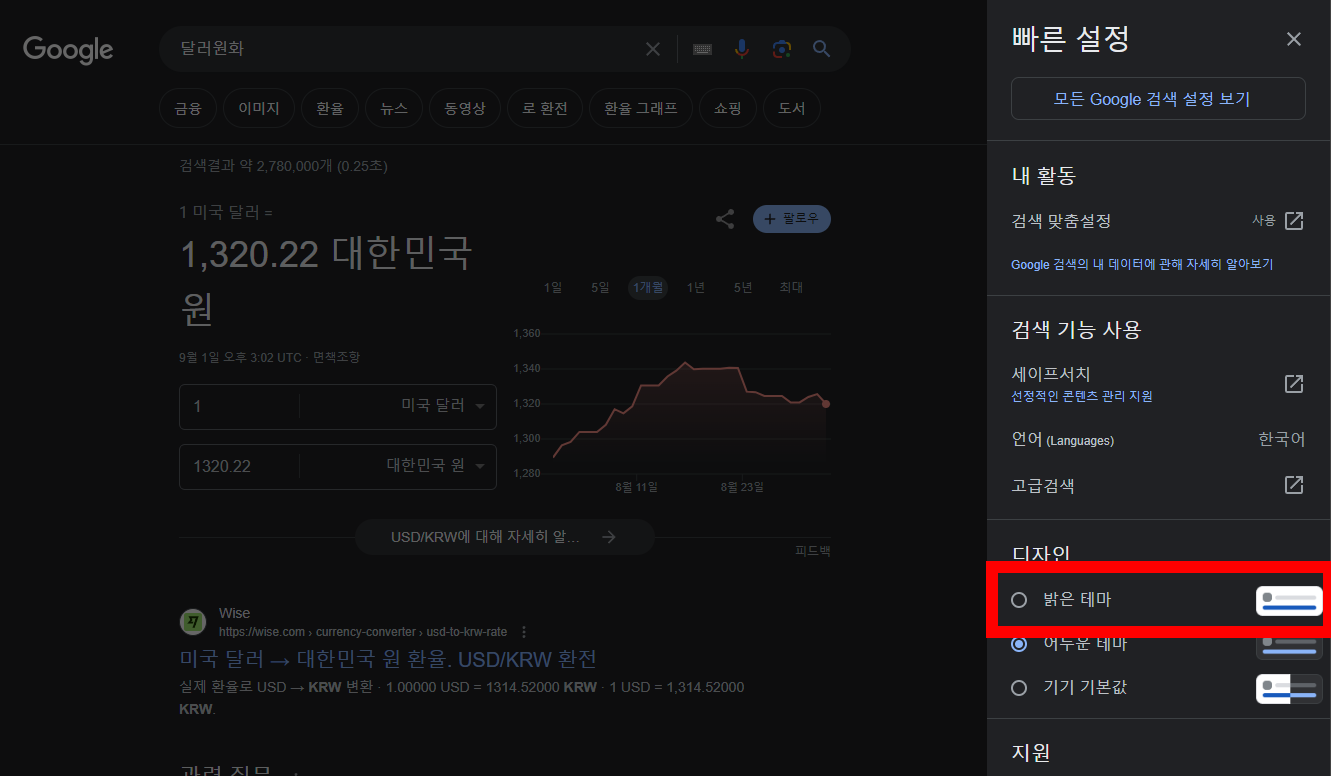The width and height of the screenshot is (1331, 776).
Task: Switch to the 쇼핑 tab
Action: click(728, 108)
